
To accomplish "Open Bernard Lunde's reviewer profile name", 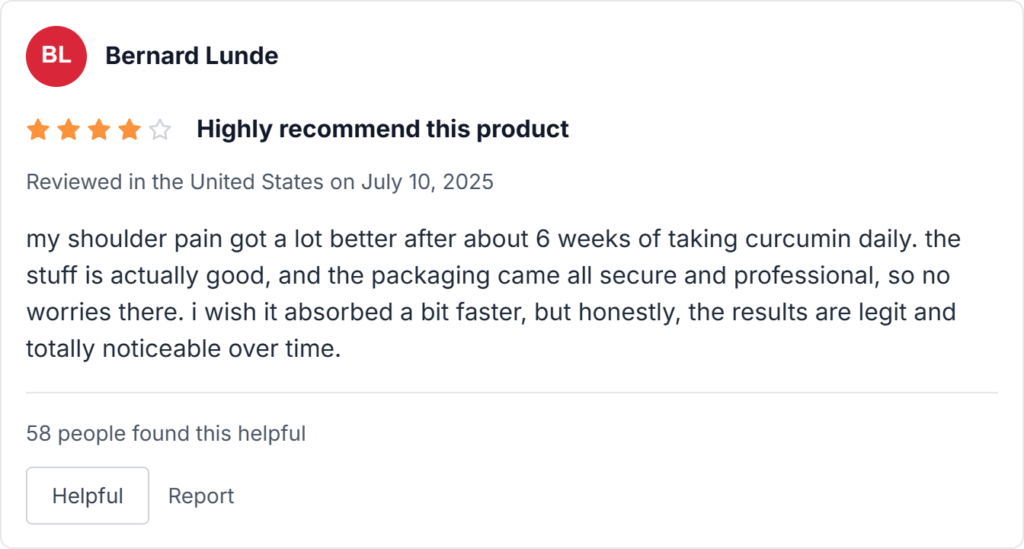I will coord(191,56).
